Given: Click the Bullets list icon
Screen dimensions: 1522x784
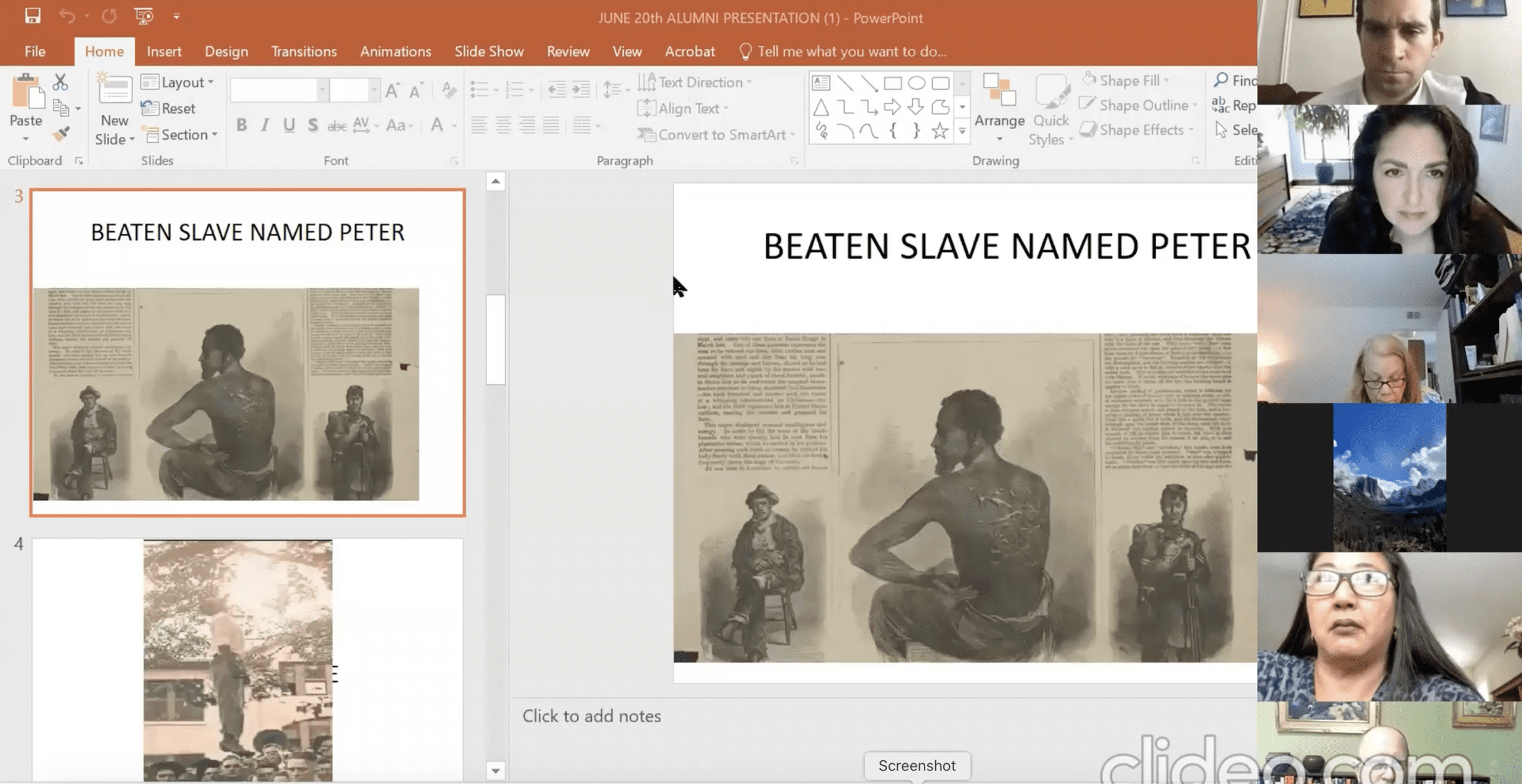Looking at the screenshot, I should [x=479, y=90].
